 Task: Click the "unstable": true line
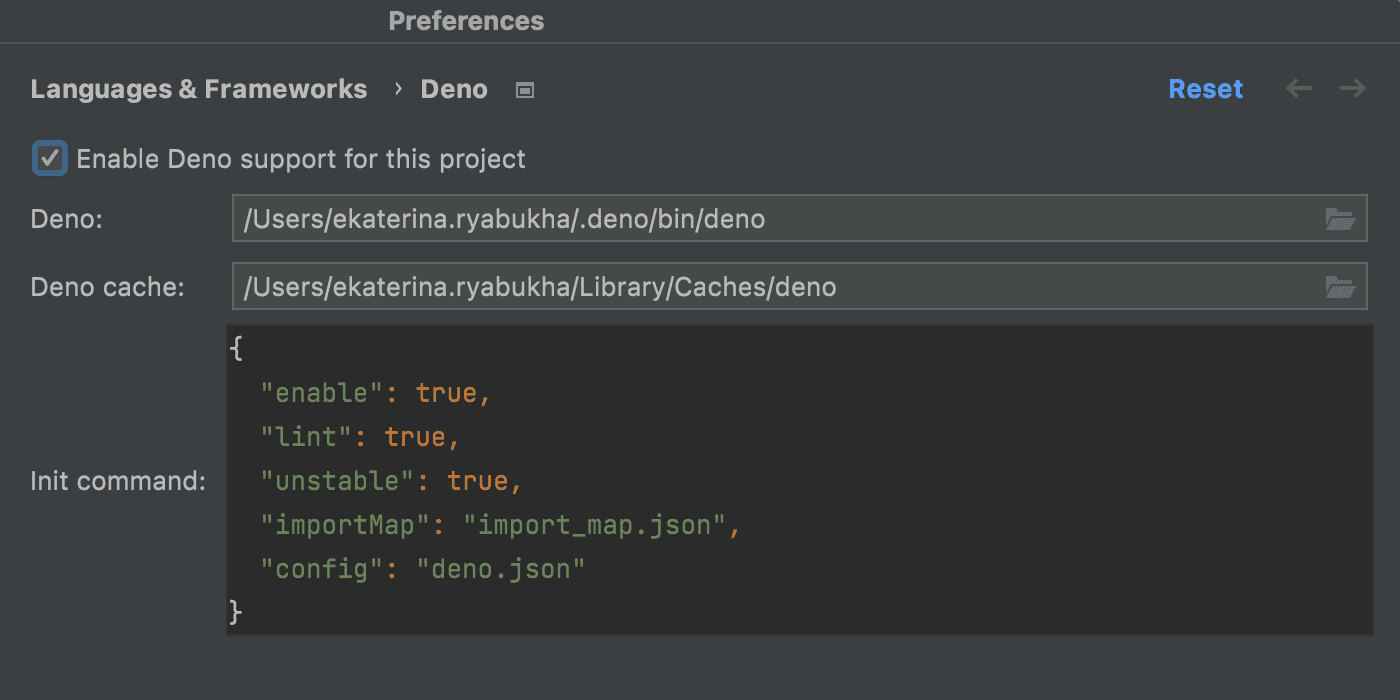tap(392, 481)
